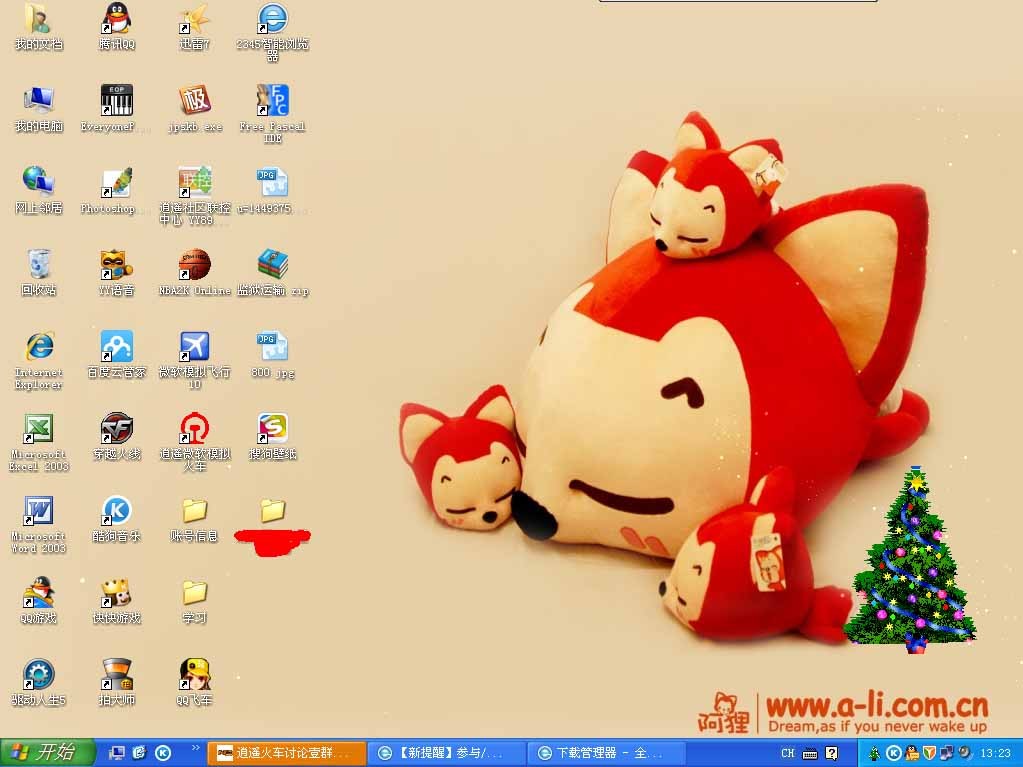
Task: Open the NBA2K Online basketball icon
Action: 194,265
